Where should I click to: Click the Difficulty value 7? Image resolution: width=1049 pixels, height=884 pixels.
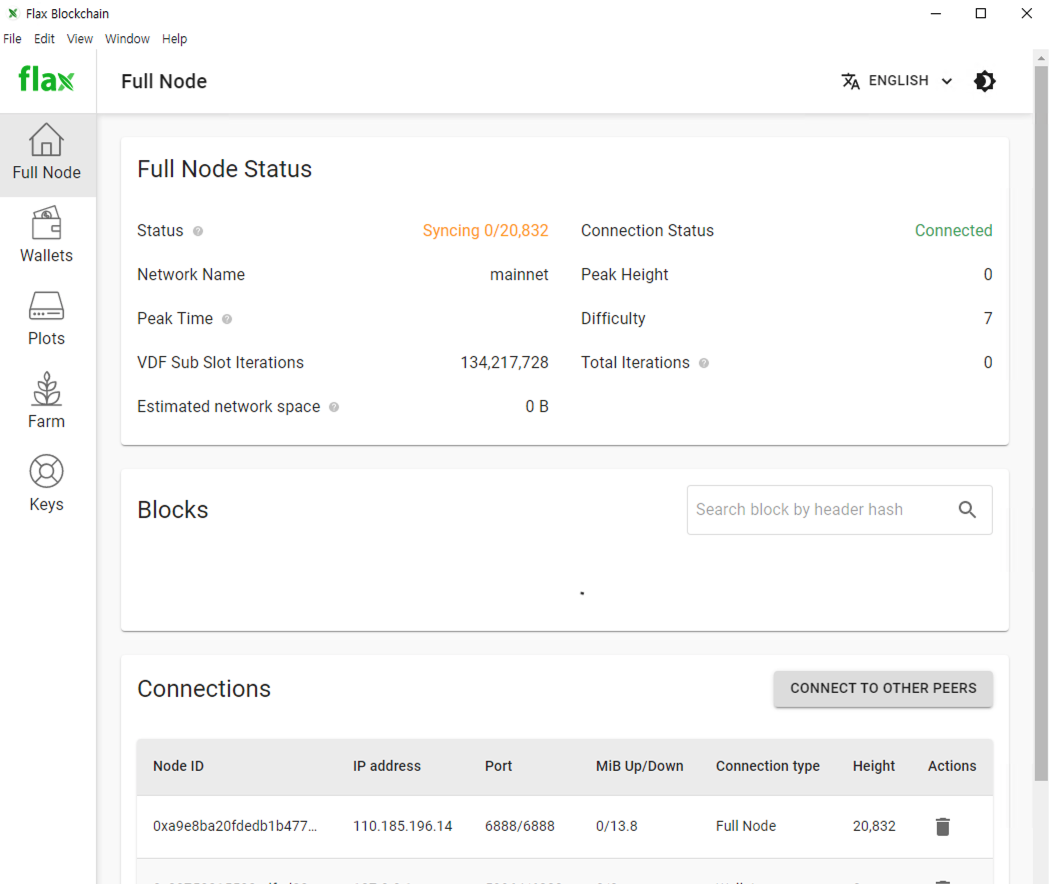coord(987,319)
